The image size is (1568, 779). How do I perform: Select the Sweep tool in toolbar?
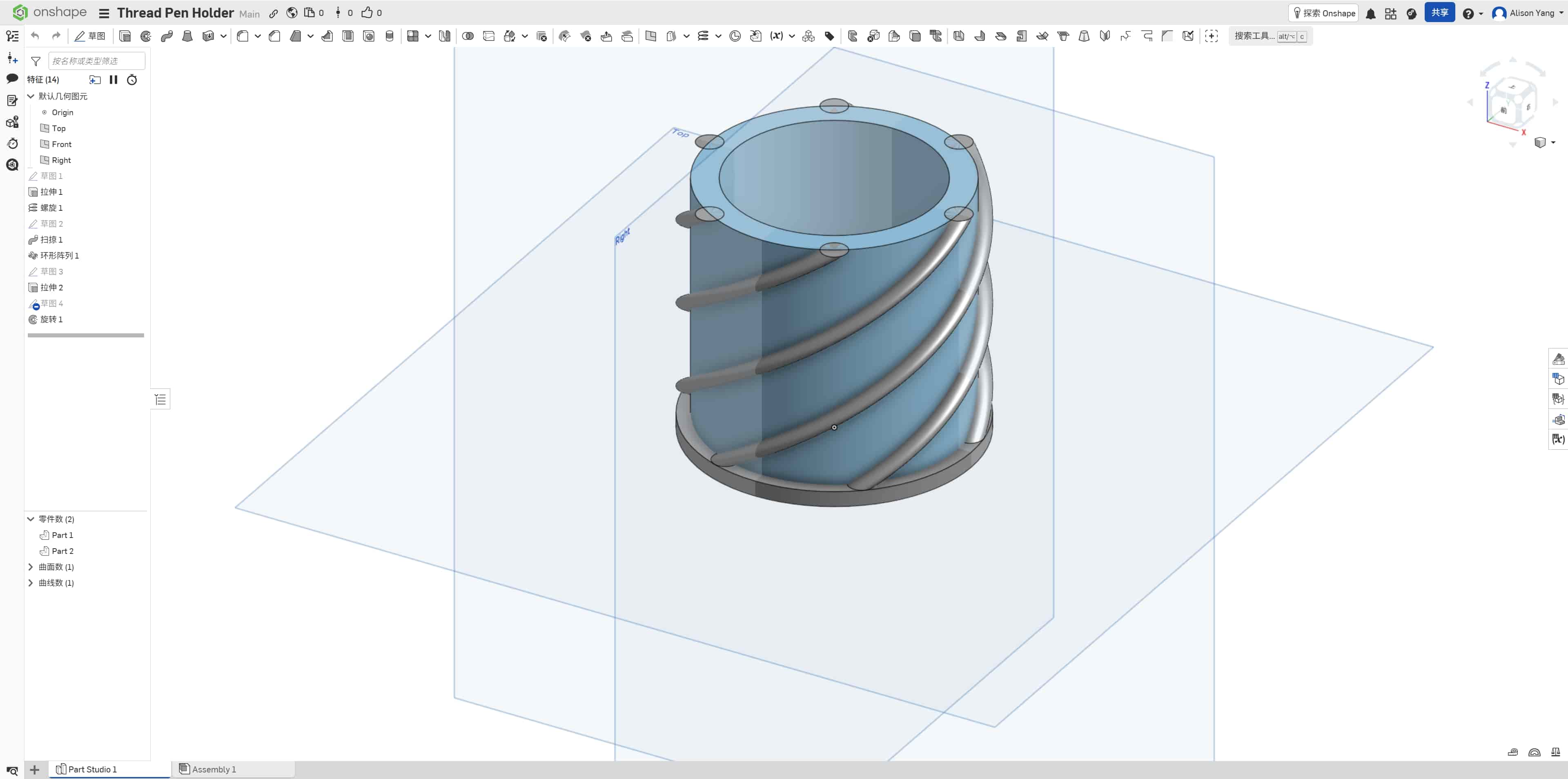click(167, 36)
